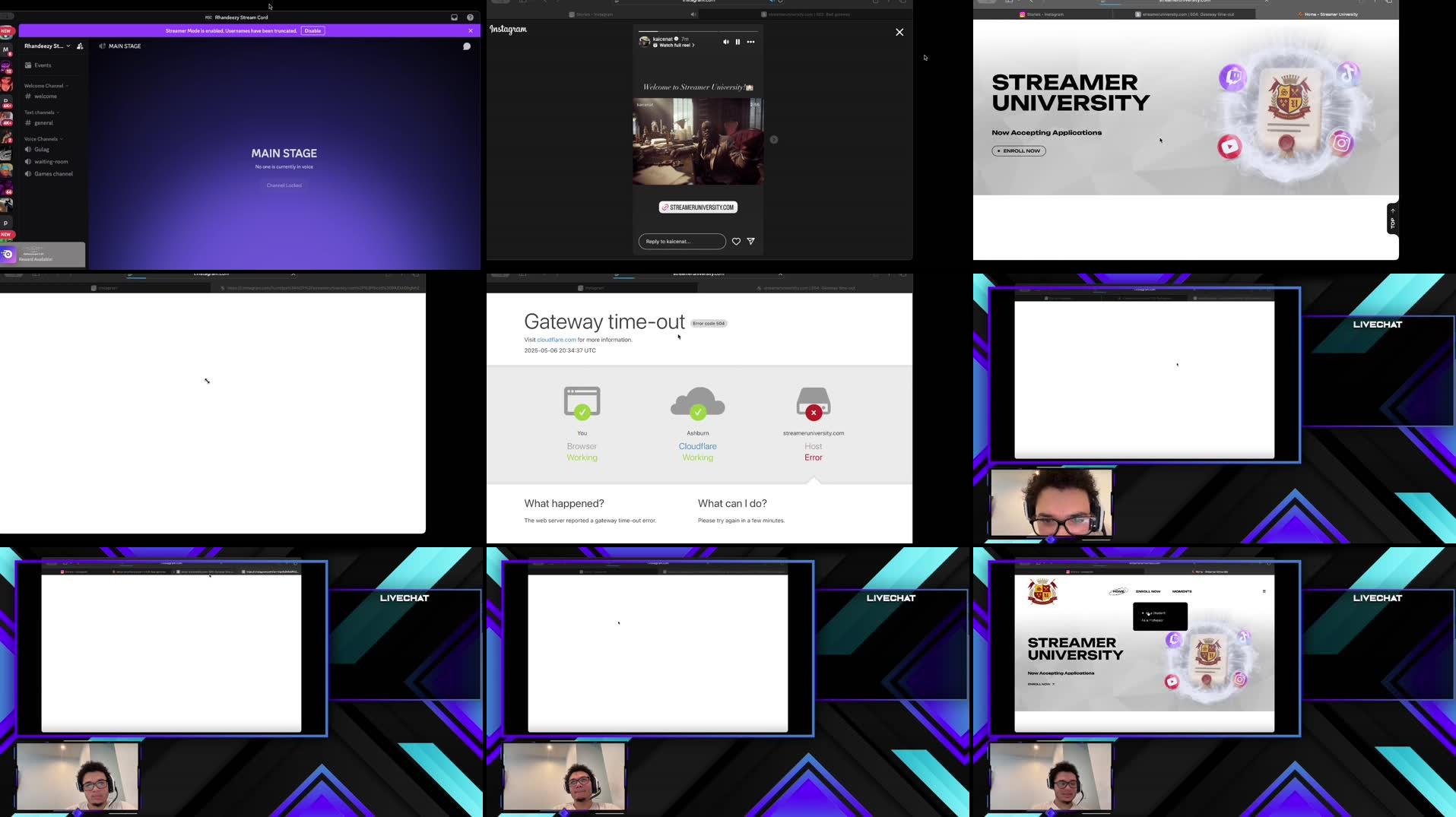Select the M server icon in Discord
The width and height of the screenshot is (1456, 817).
point(6,49)
